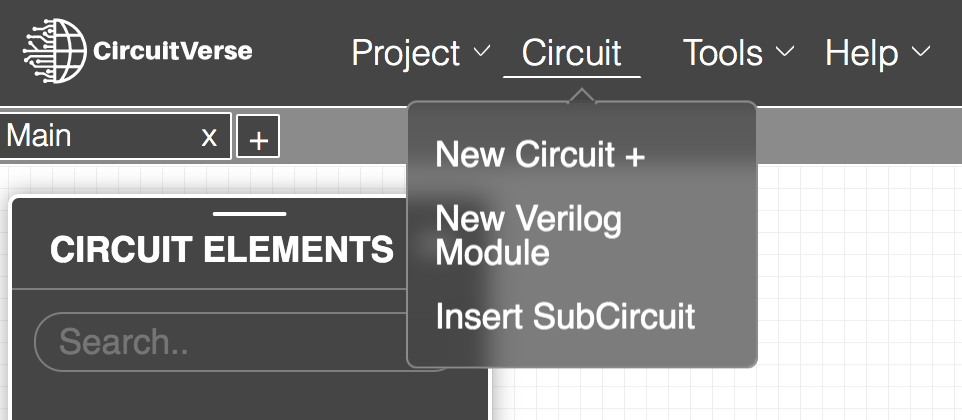Expand the chevron next to Help
The image size is (962, 420).
click(921, 51)
